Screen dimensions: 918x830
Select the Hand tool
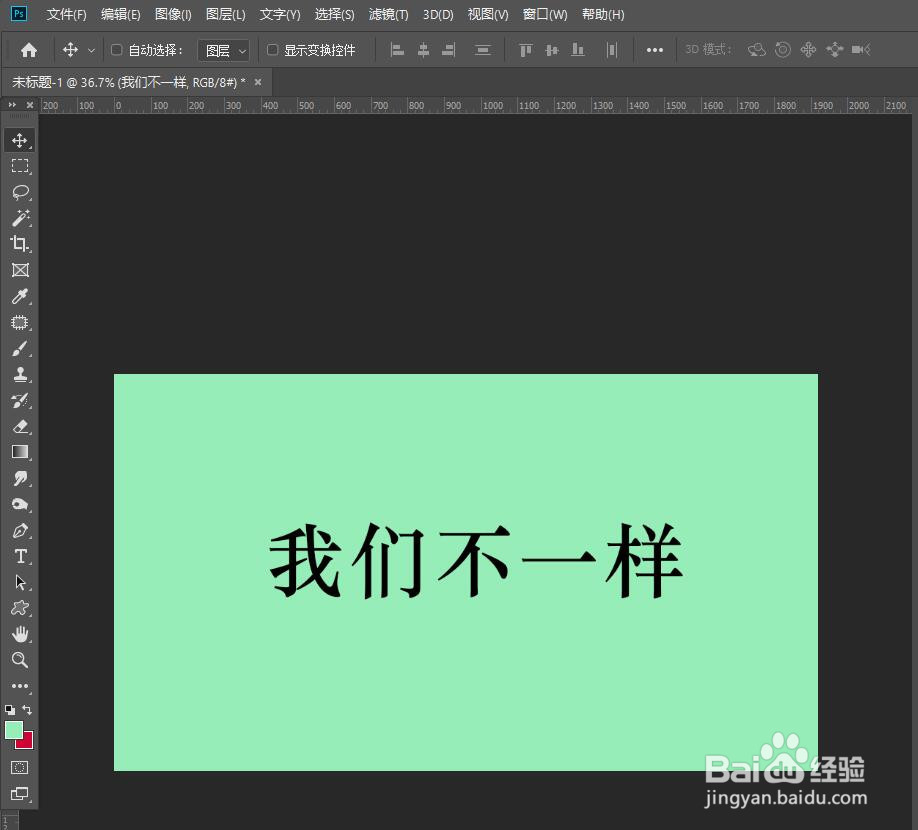click(x=20, y=633)
